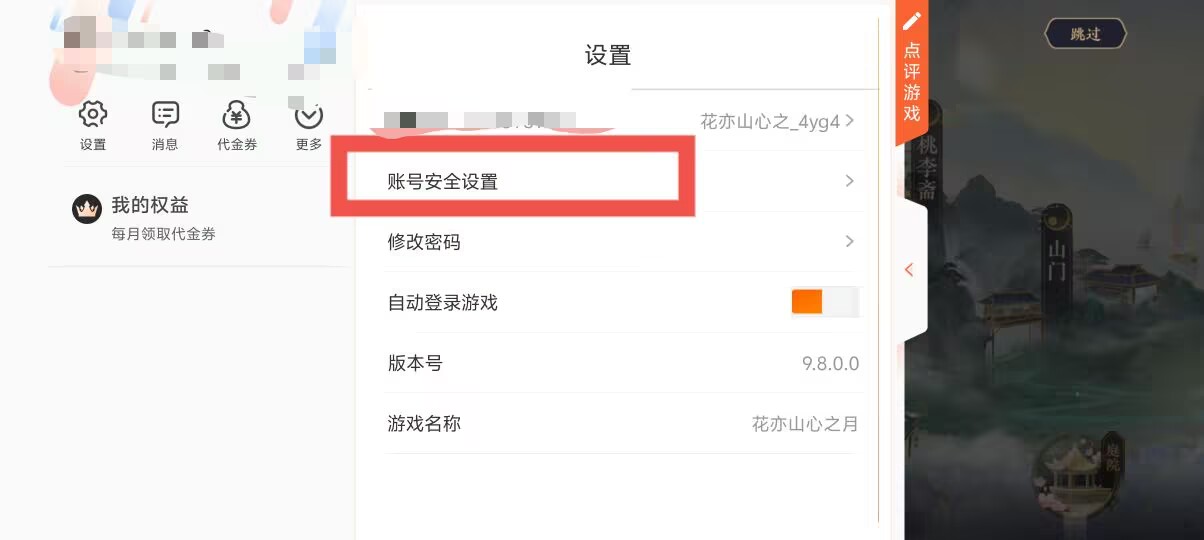
Task: Click the 游戏名称 花亦山心之月 row
Action: [x=621, y=424]
